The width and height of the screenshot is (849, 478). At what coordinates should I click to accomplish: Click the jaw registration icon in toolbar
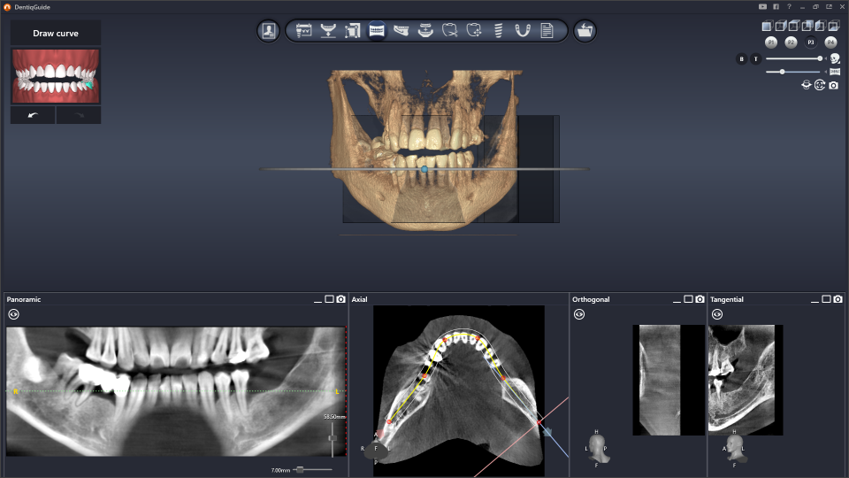[x=426, y=30]
